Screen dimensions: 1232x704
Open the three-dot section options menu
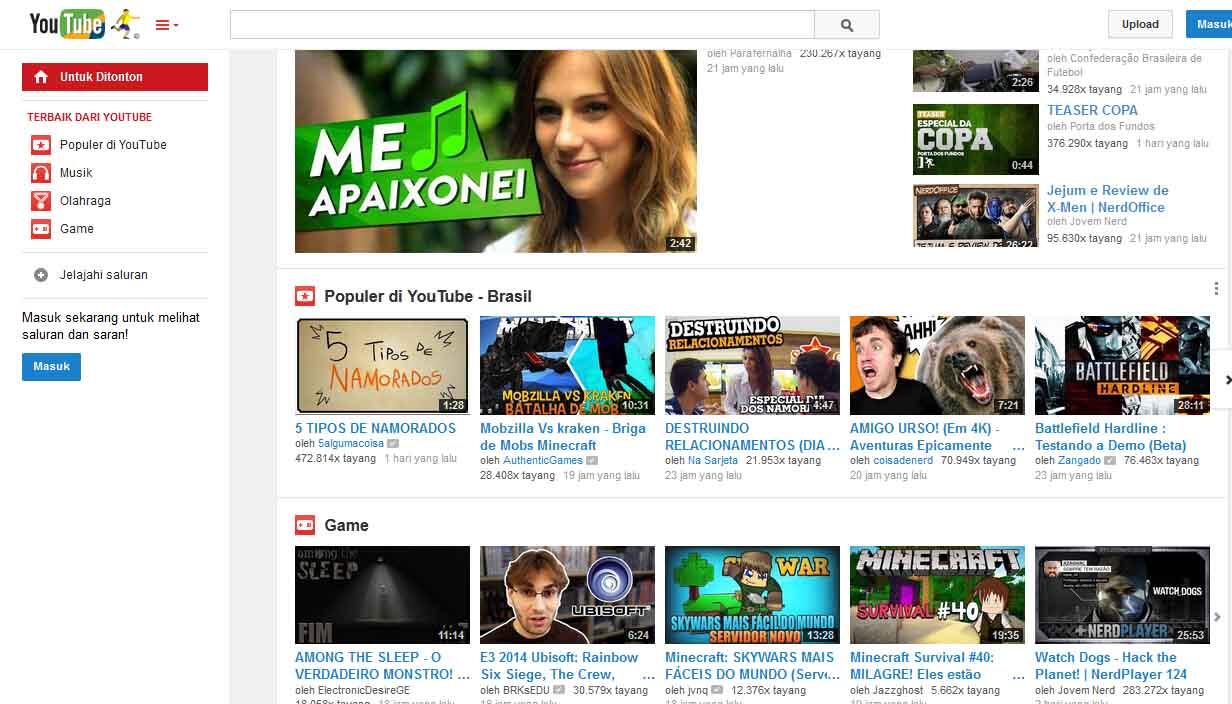coord(1216,289)
